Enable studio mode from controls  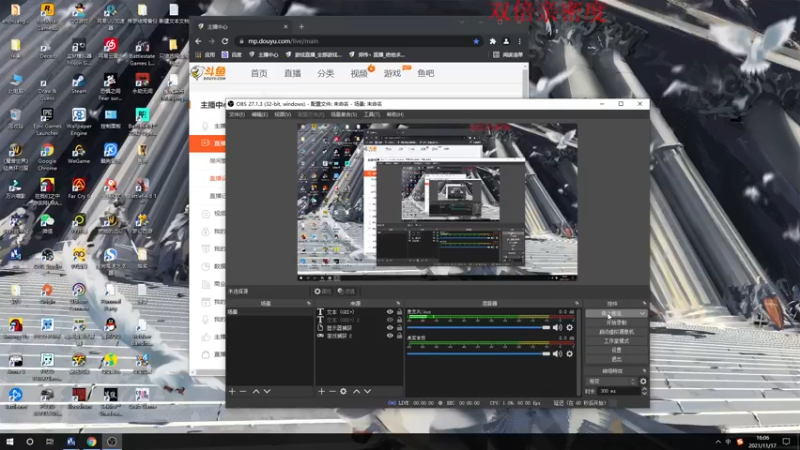coord(616,341)
